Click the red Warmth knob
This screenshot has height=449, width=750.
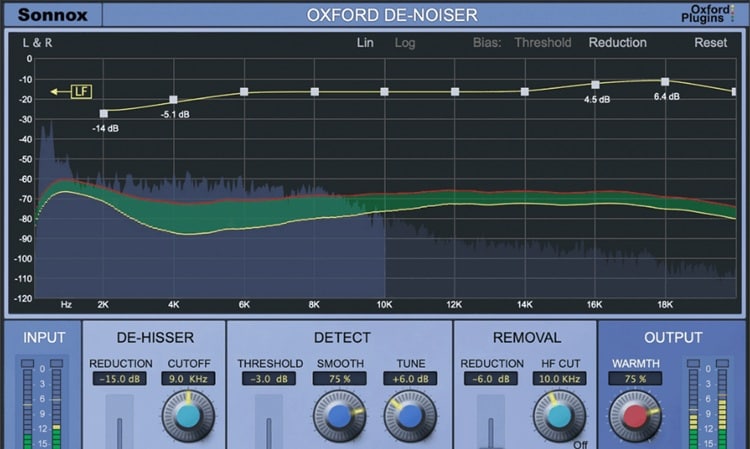635,416
